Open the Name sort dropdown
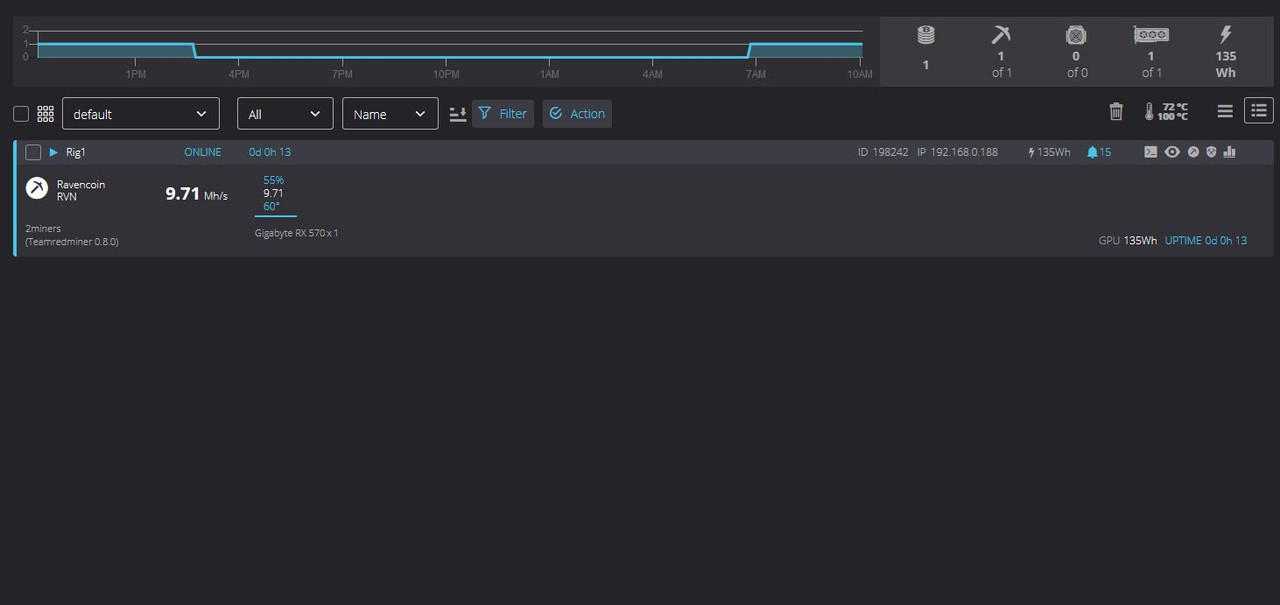This screenshot has width=1280, height=605. 390,114
